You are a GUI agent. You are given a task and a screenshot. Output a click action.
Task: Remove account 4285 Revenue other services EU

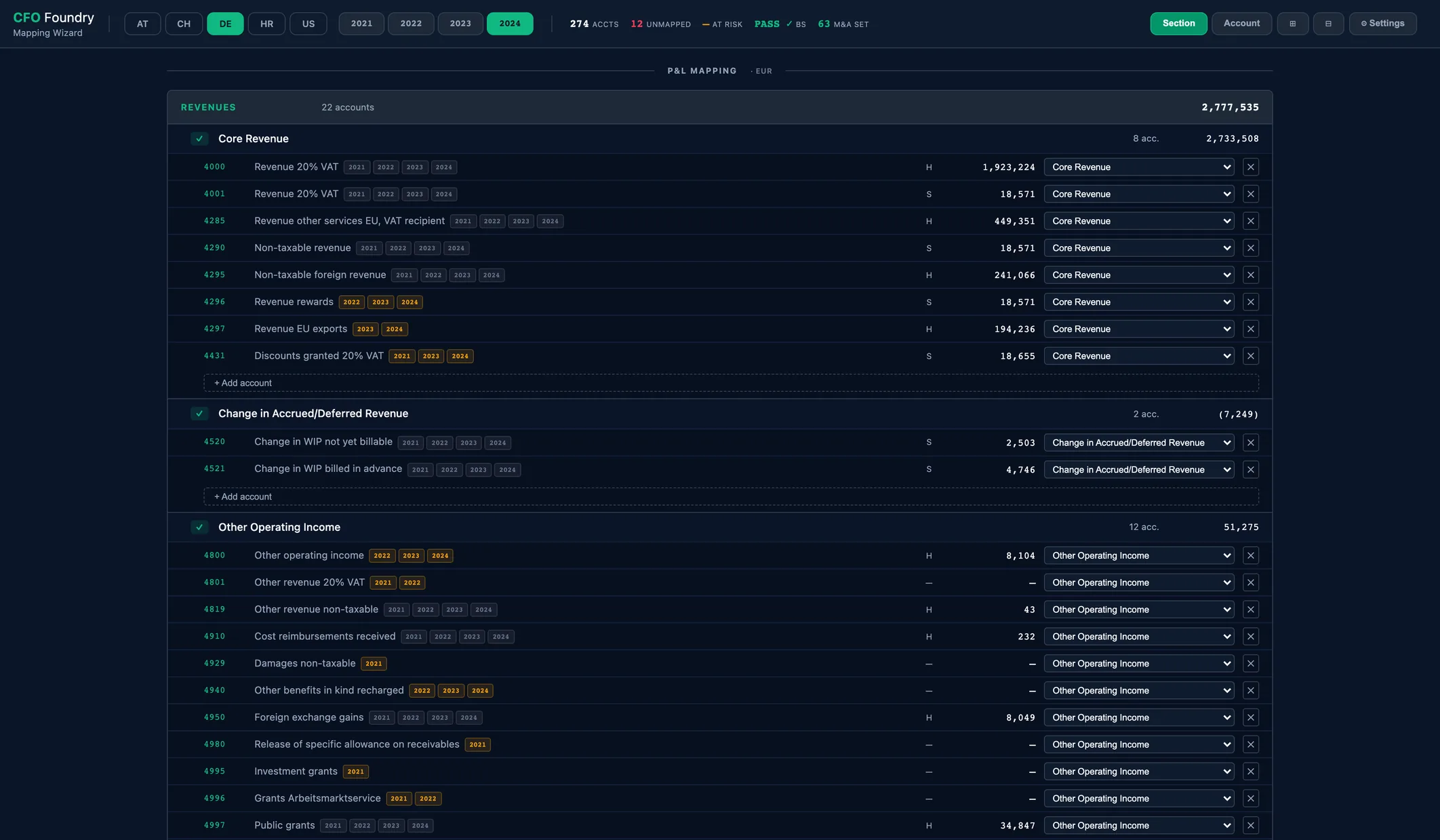coord(1251,221)
